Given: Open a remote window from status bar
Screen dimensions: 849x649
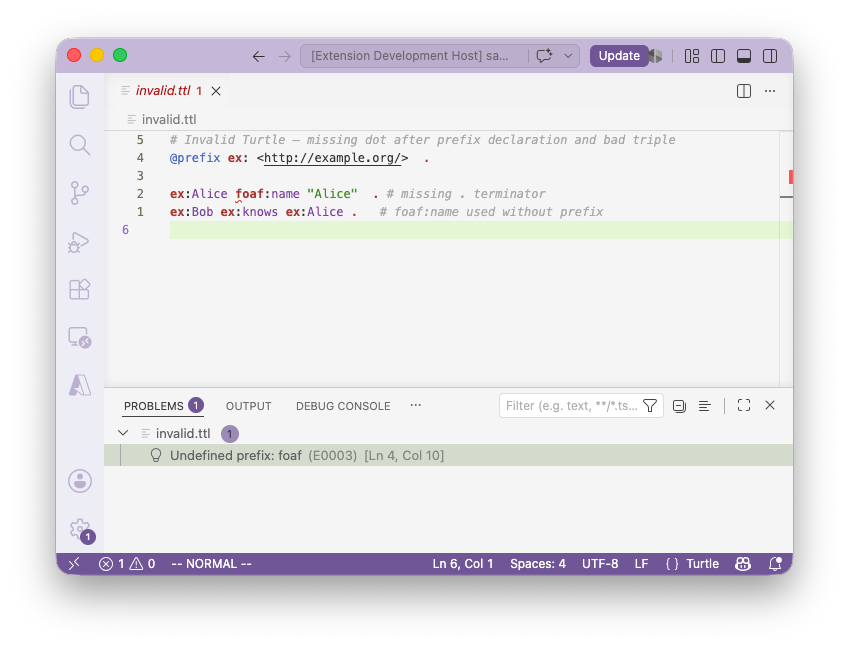Looking at the screenshot, I should 75,563.
